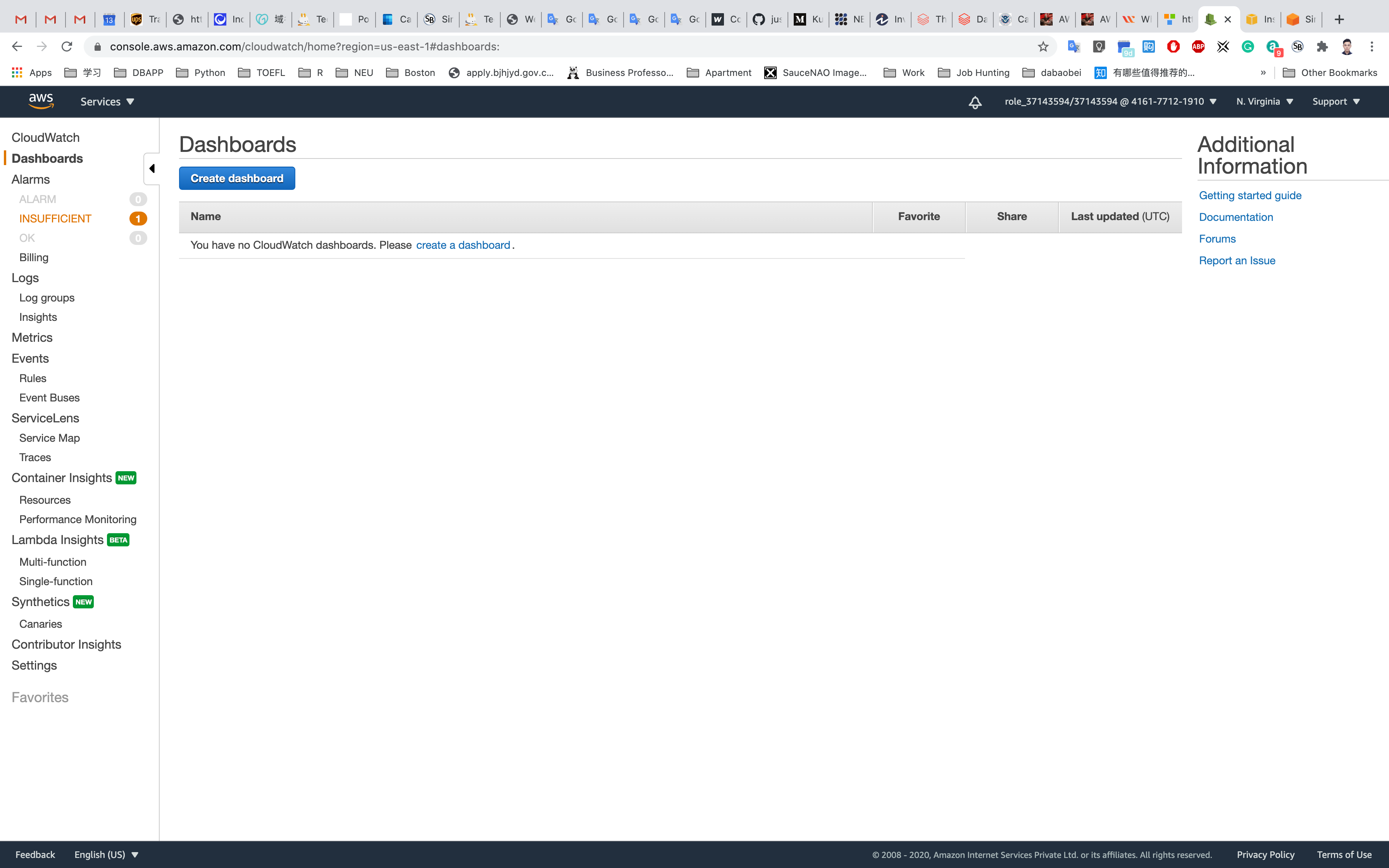This screenshot has height=868, width=1389.
Task: Open the notifications bell icon
Action: pyautogui.click(x=975, y=102)
